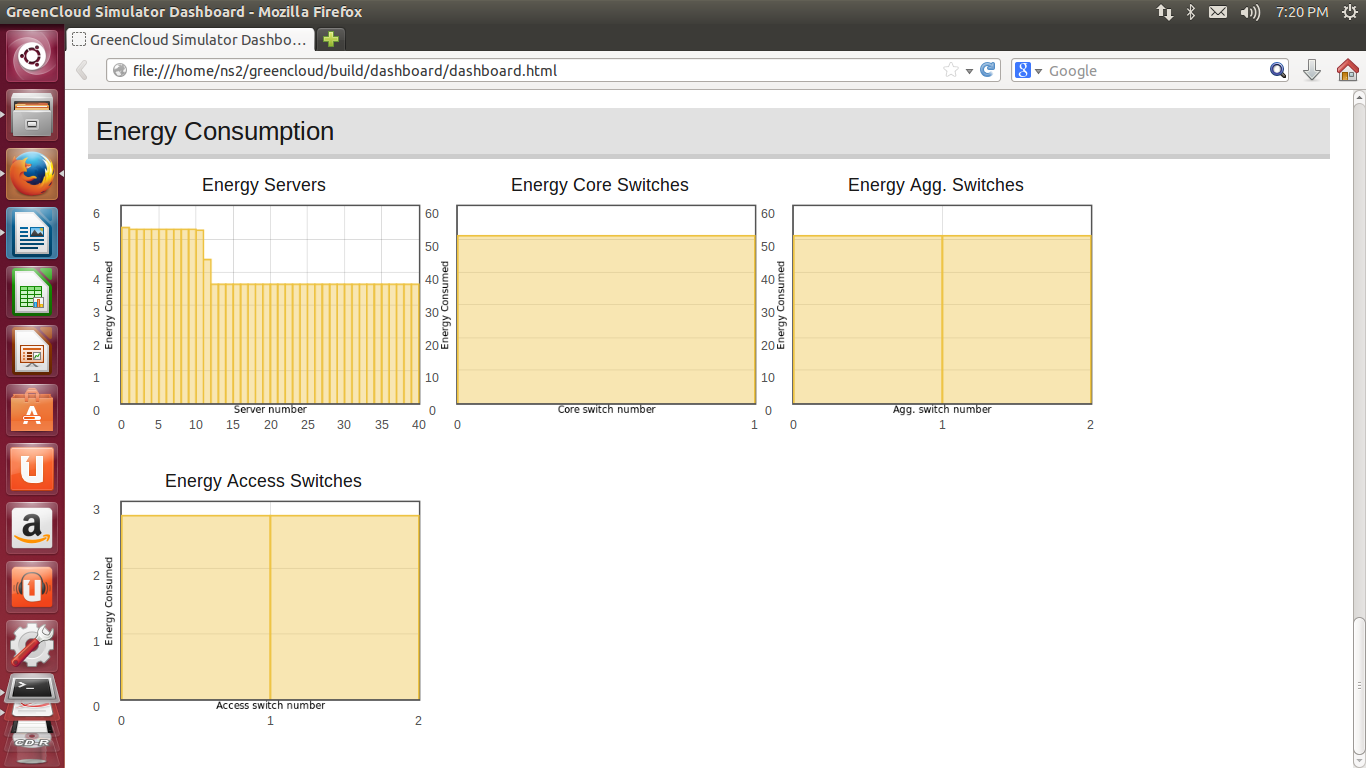1366x768 pixels.
Task: Open the Ubuntu One launcher icon
Action: coord(32,469)
